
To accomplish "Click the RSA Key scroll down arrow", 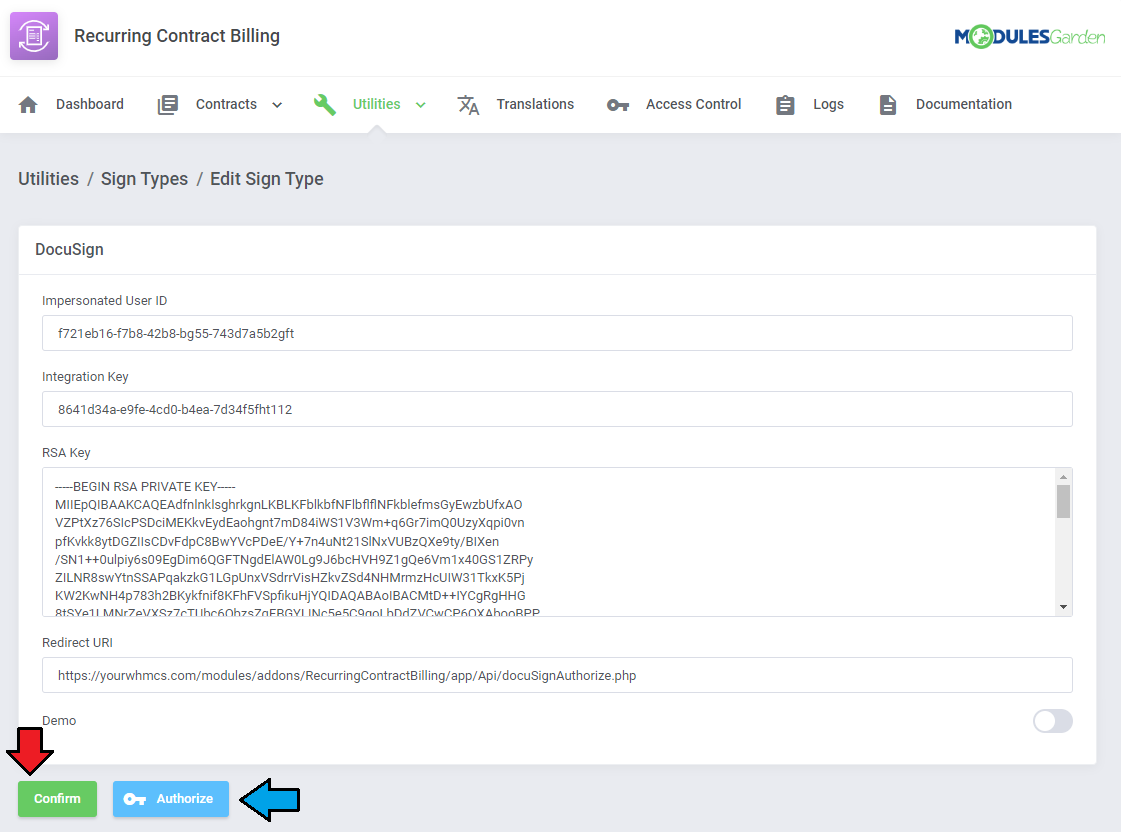I will tap(1063, 607).
